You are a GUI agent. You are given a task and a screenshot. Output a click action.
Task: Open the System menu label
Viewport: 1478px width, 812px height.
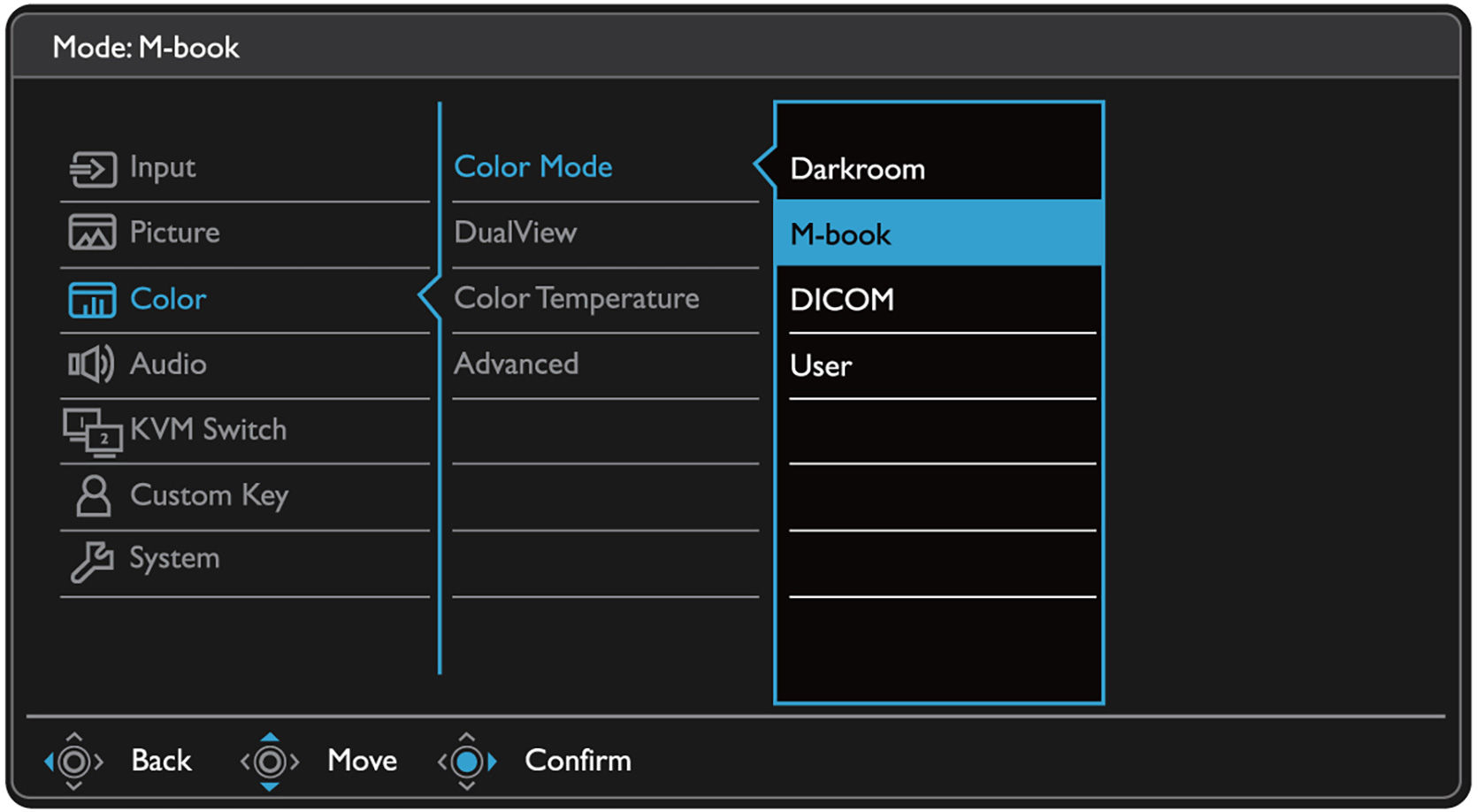(175, 559)
